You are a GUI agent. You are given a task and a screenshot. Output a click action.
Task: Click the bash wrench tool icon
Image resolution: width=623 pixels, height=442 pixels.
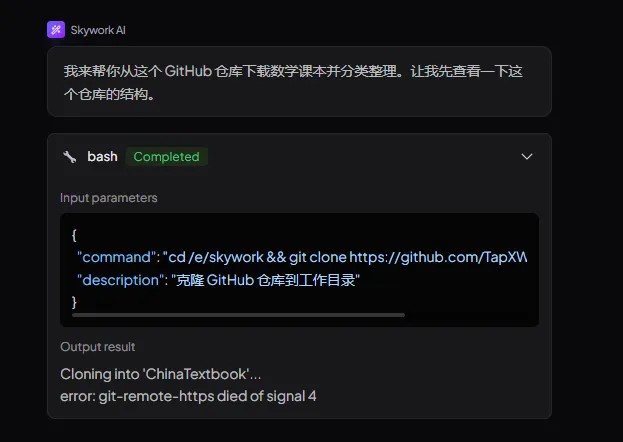pyautogui.click(x=70, y=157)
